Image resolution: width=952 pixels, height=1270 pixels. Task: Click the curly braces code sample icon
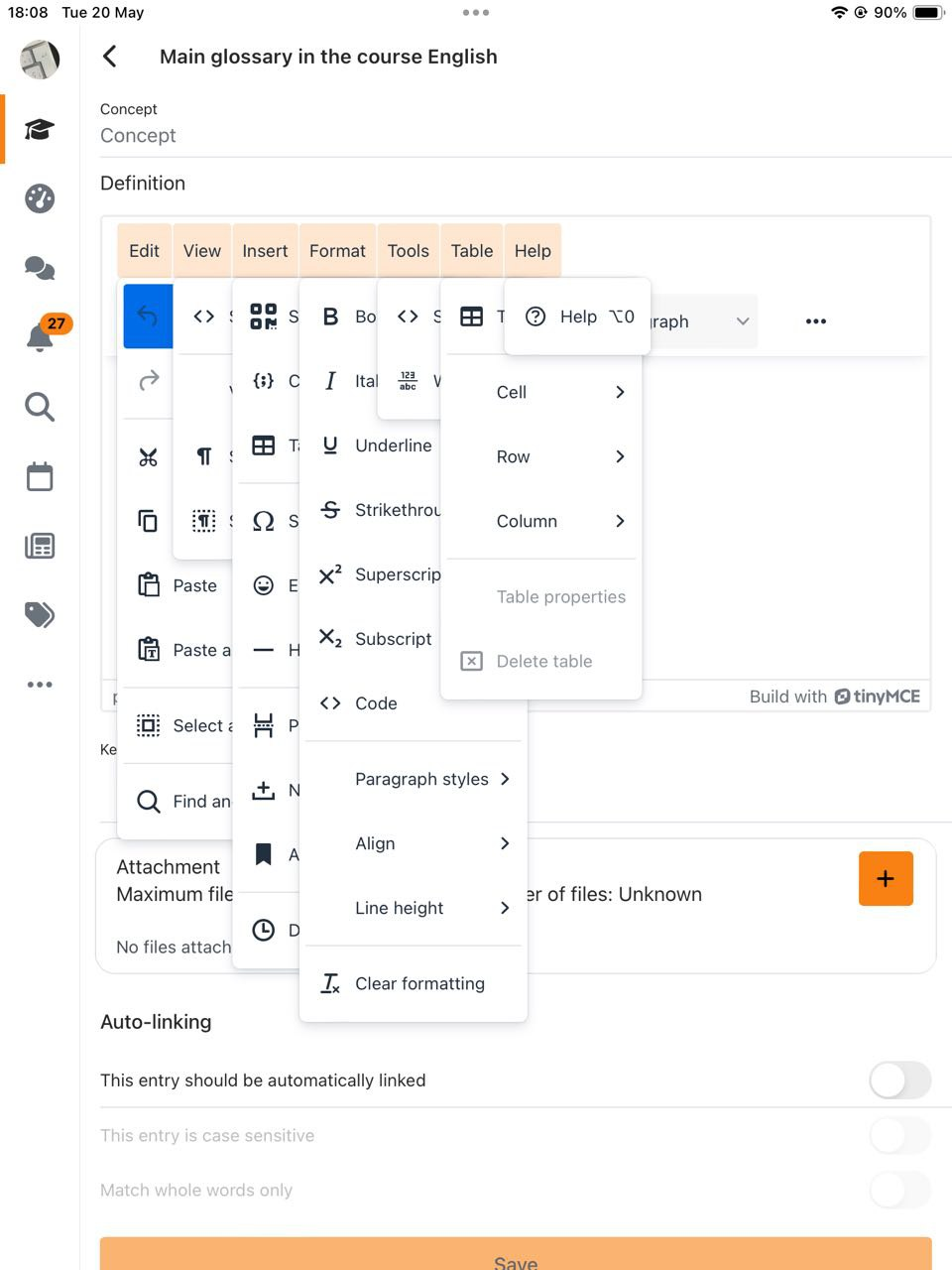click(263, 380)
